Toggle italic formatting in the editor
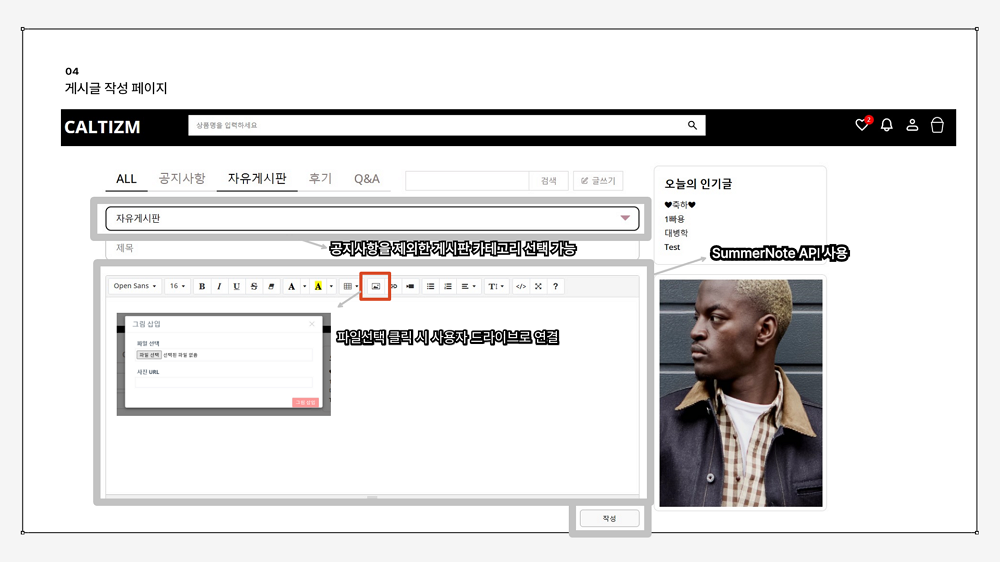This screenshot has width=1000, height=562. [x=219, y=286]
